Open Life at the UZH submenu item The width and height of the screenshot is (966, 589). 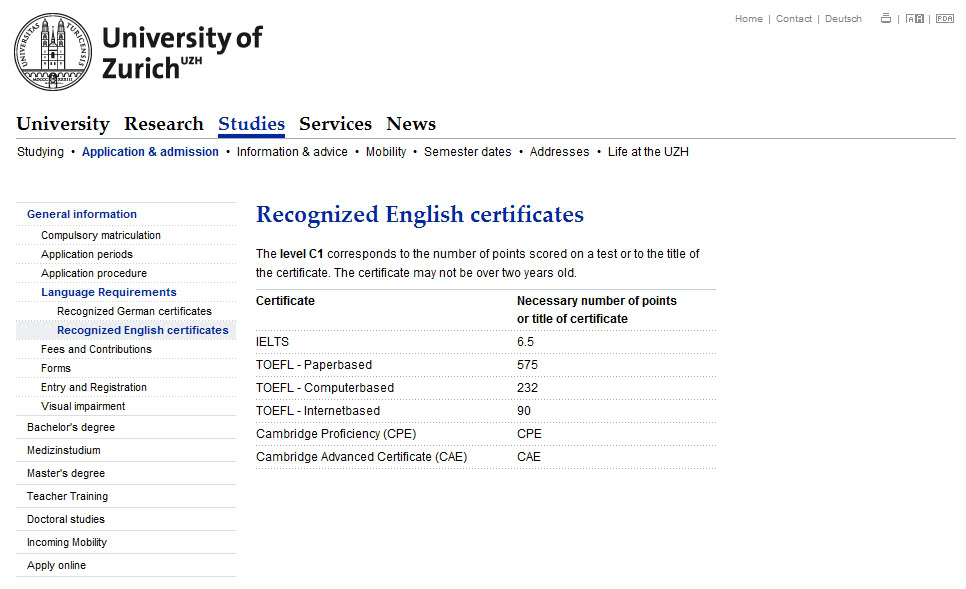(x=648, y=152)
